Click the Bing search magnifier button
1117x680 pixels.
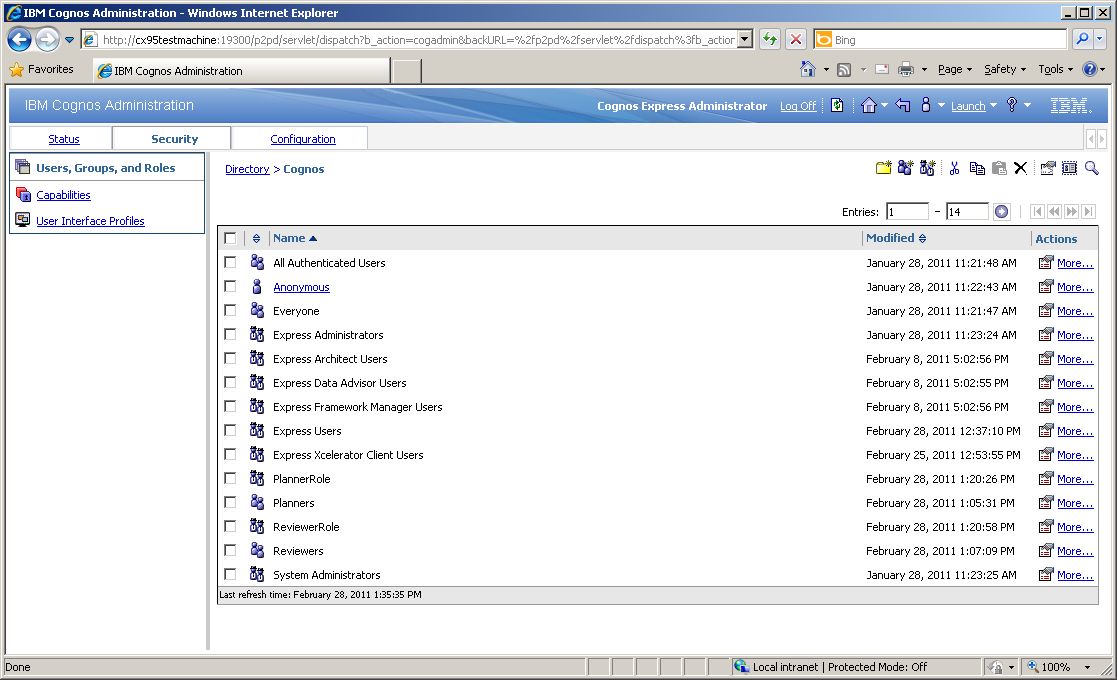pos(1082,39)
